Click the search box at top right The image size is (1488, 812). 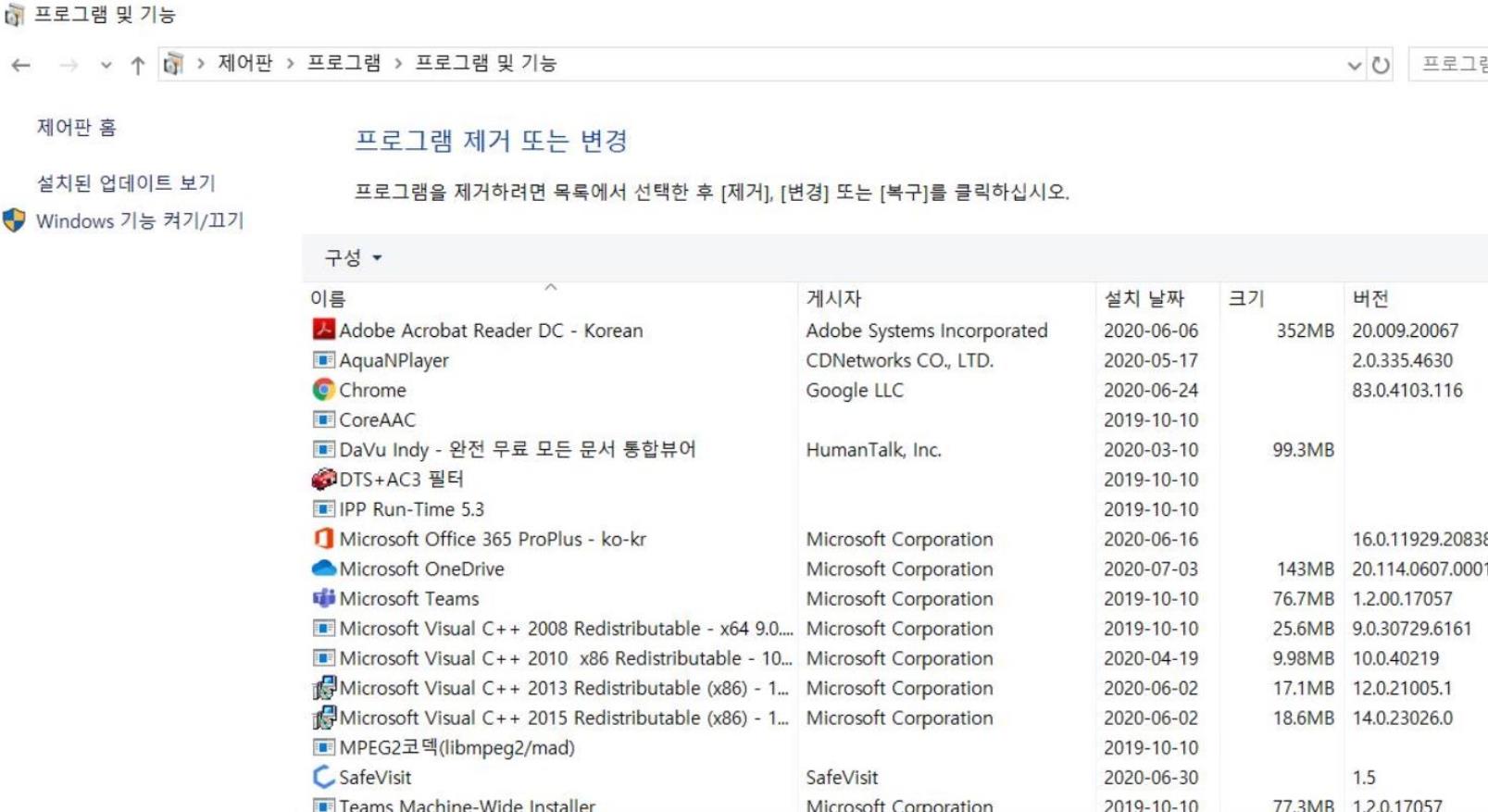point(1448,64)
